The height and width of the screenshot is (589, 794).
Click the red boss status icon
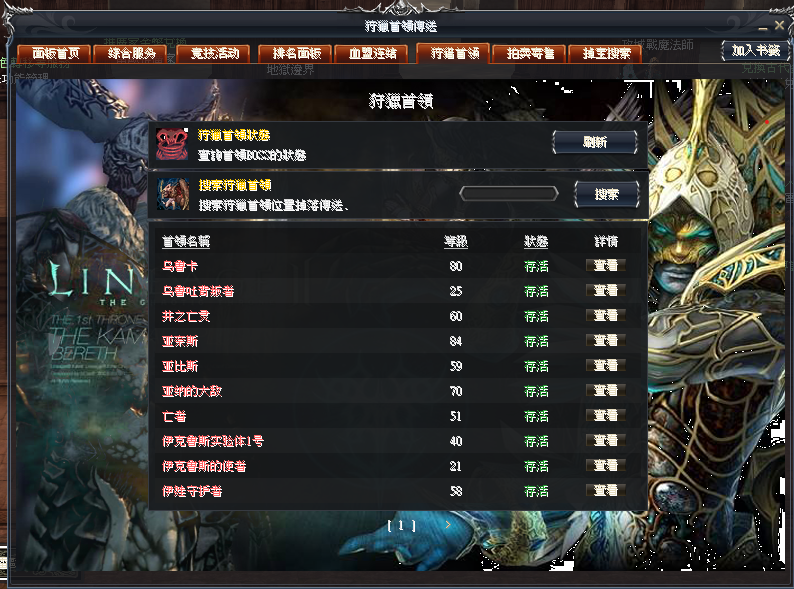coord(172,144)
